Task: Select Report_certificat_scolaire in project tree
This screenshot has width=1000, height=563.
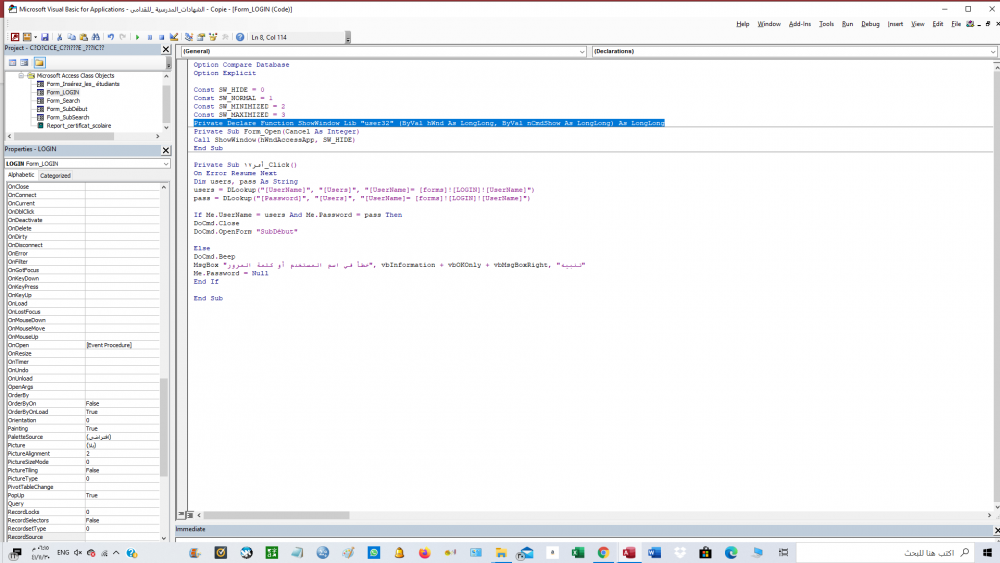Action: tap(78, 126)
